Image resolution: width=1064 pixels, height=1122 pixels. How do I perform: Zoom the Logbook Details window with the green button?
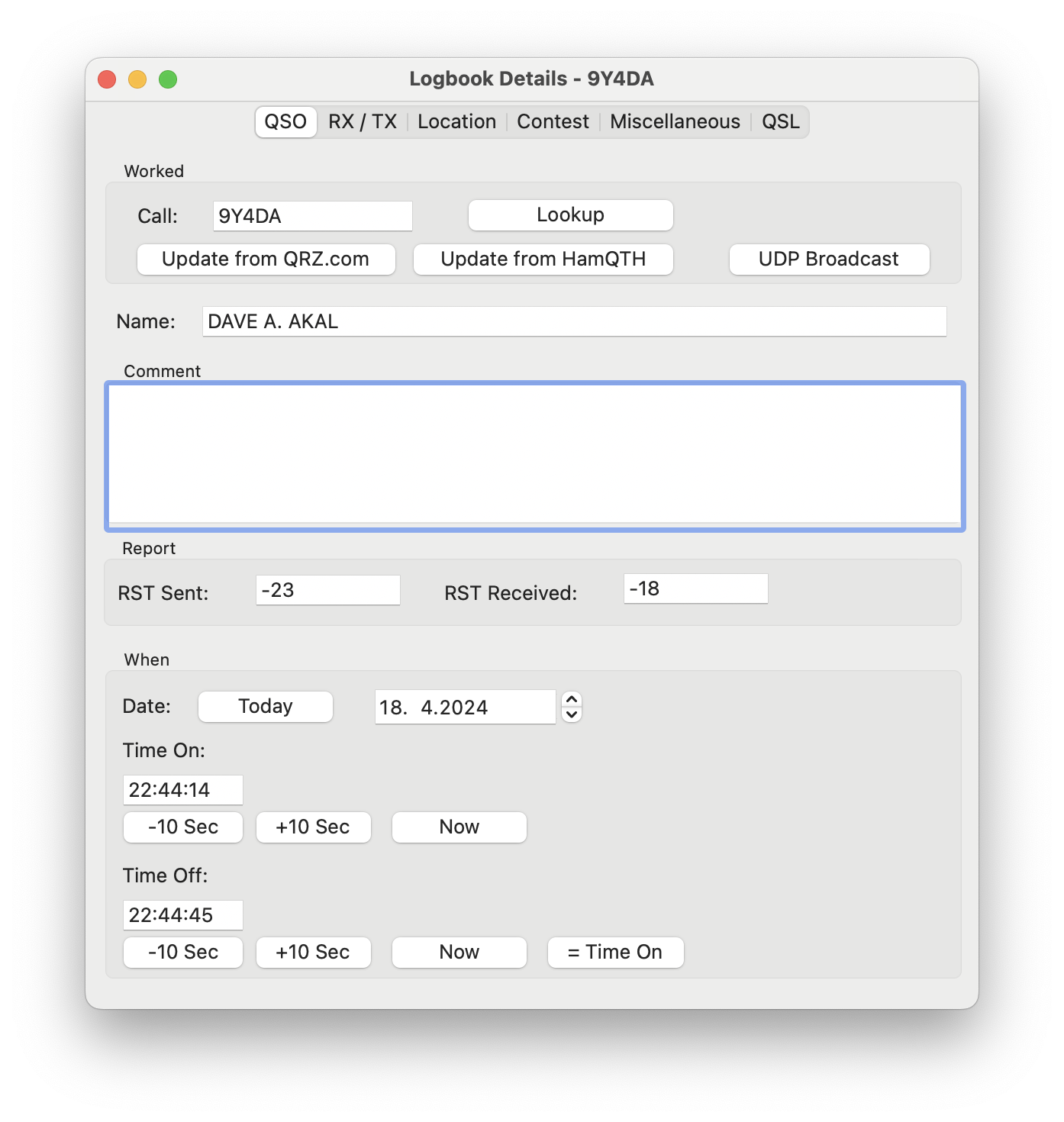pyautogui.click(x=168, y=79)
